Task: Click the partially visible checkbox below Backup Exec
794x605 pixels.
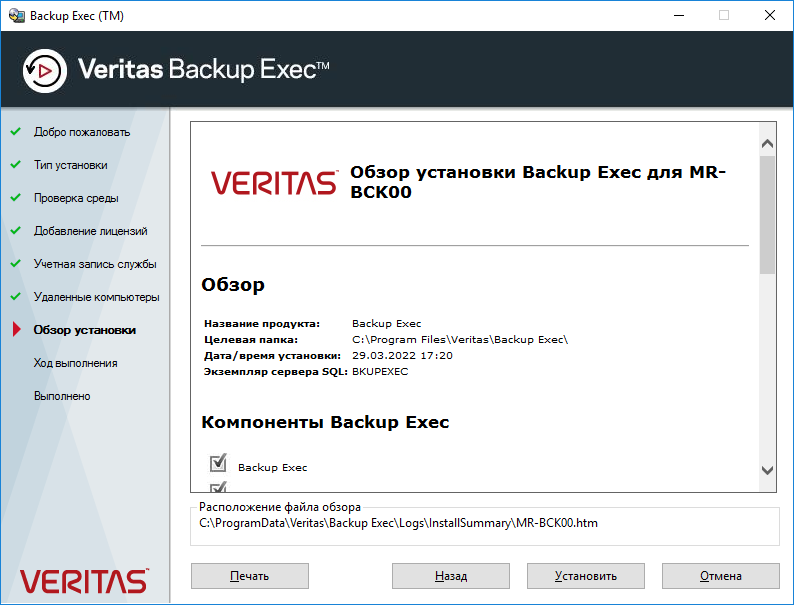Action: (x=218, y=487)
